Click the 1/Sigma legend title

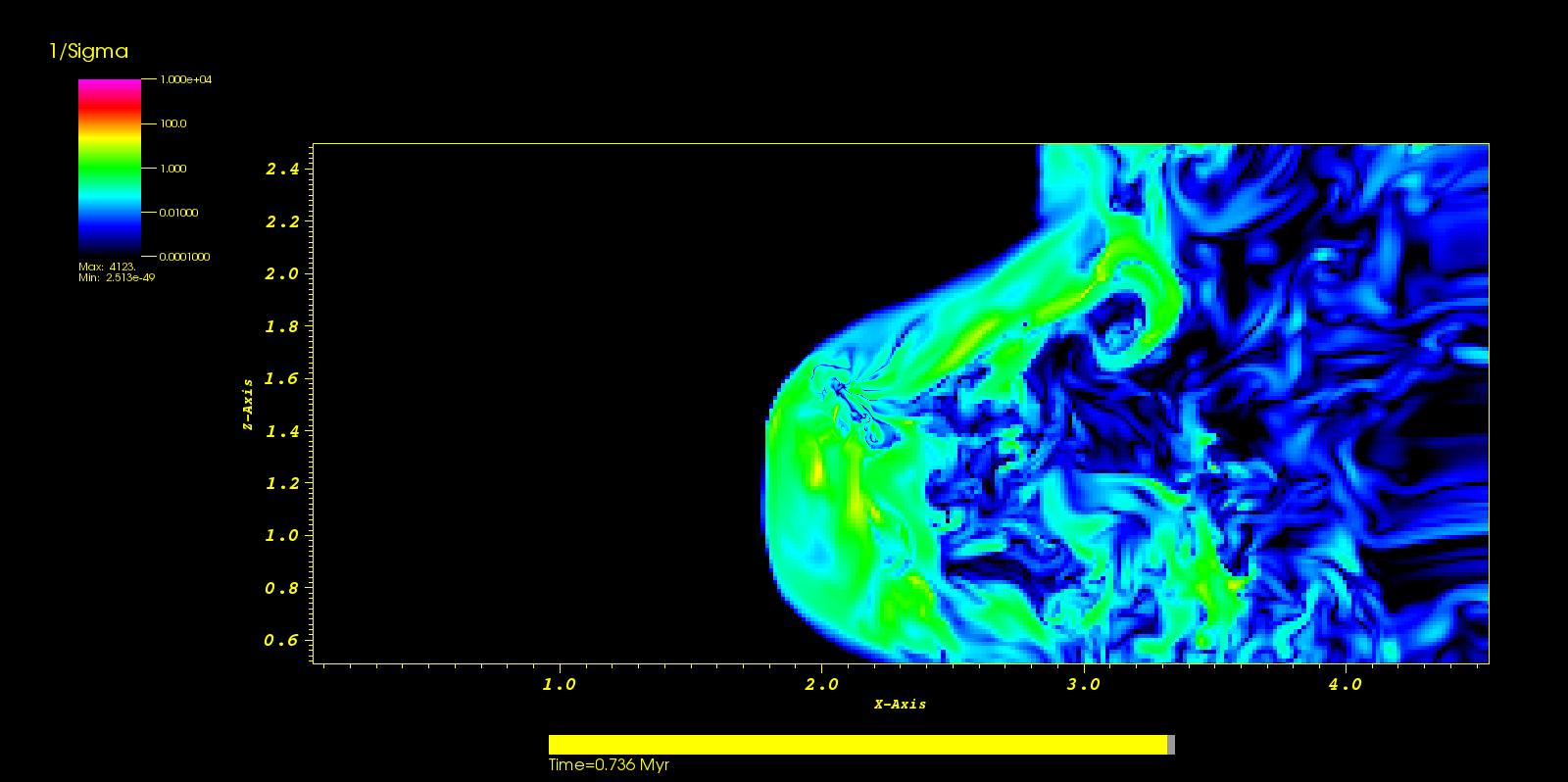coord(88,52)
